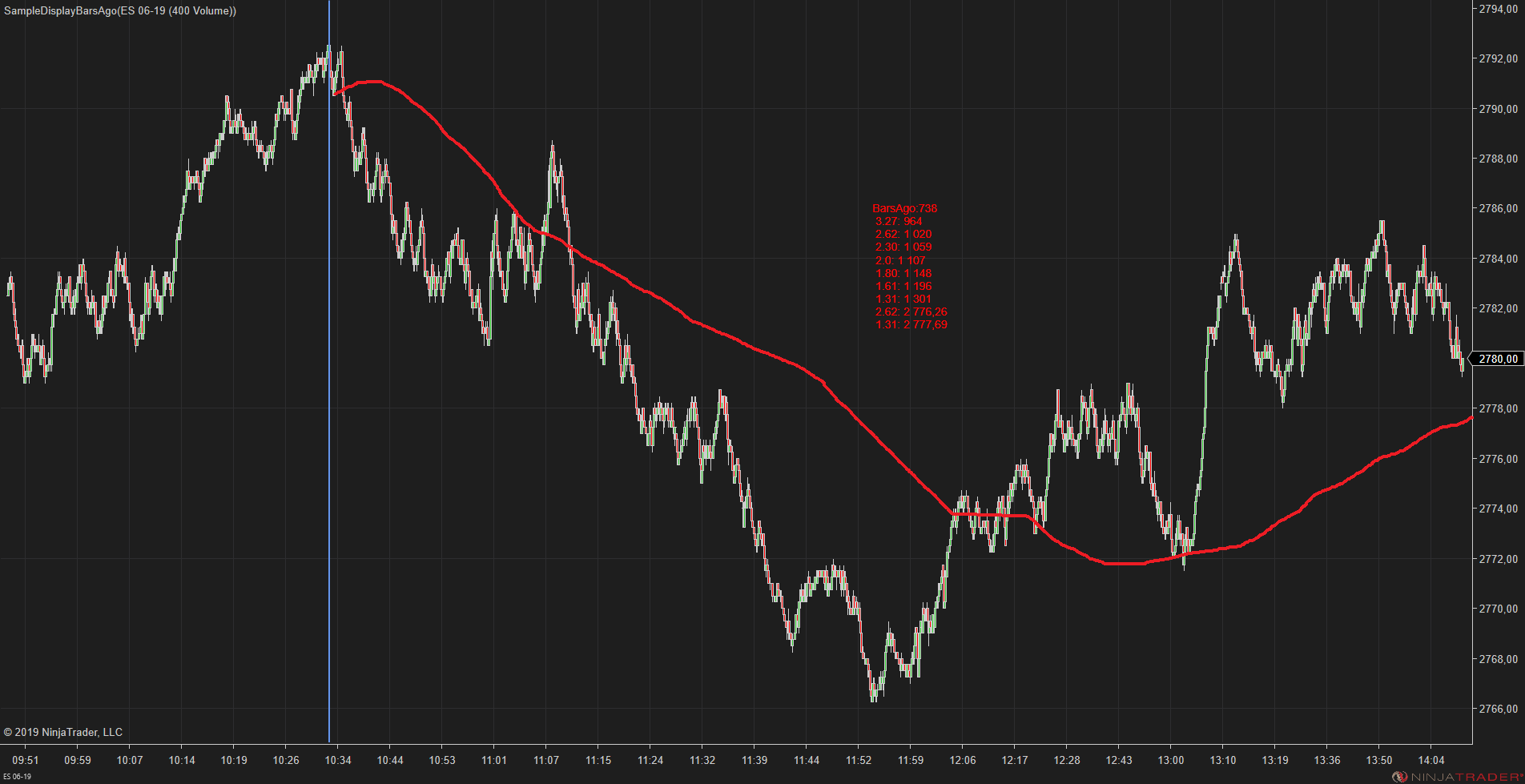The width and height of the screenshot is (1525, 784).
Task: Click the 2786,00 price axis label
Action: click(1498, 208)
